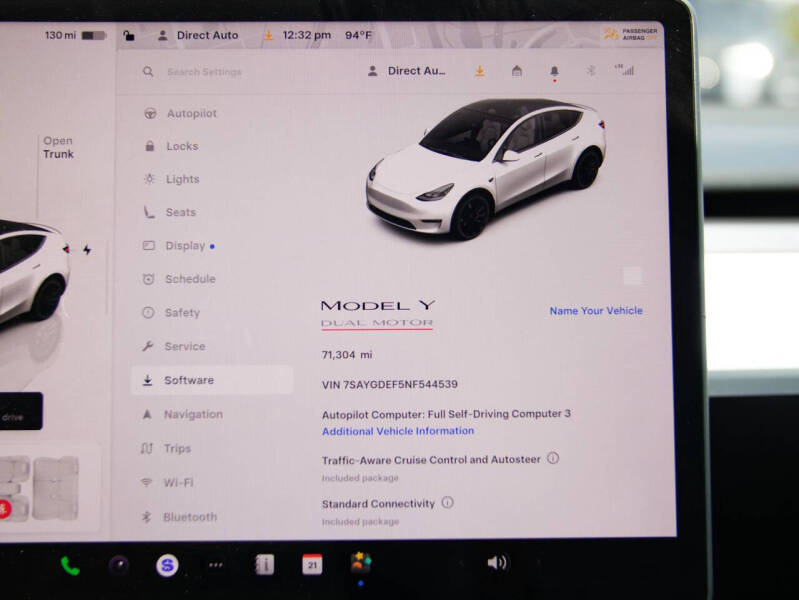Tap the Model Y car image
The height and width of the screenshot is (600, 799).
click(486, 168)
